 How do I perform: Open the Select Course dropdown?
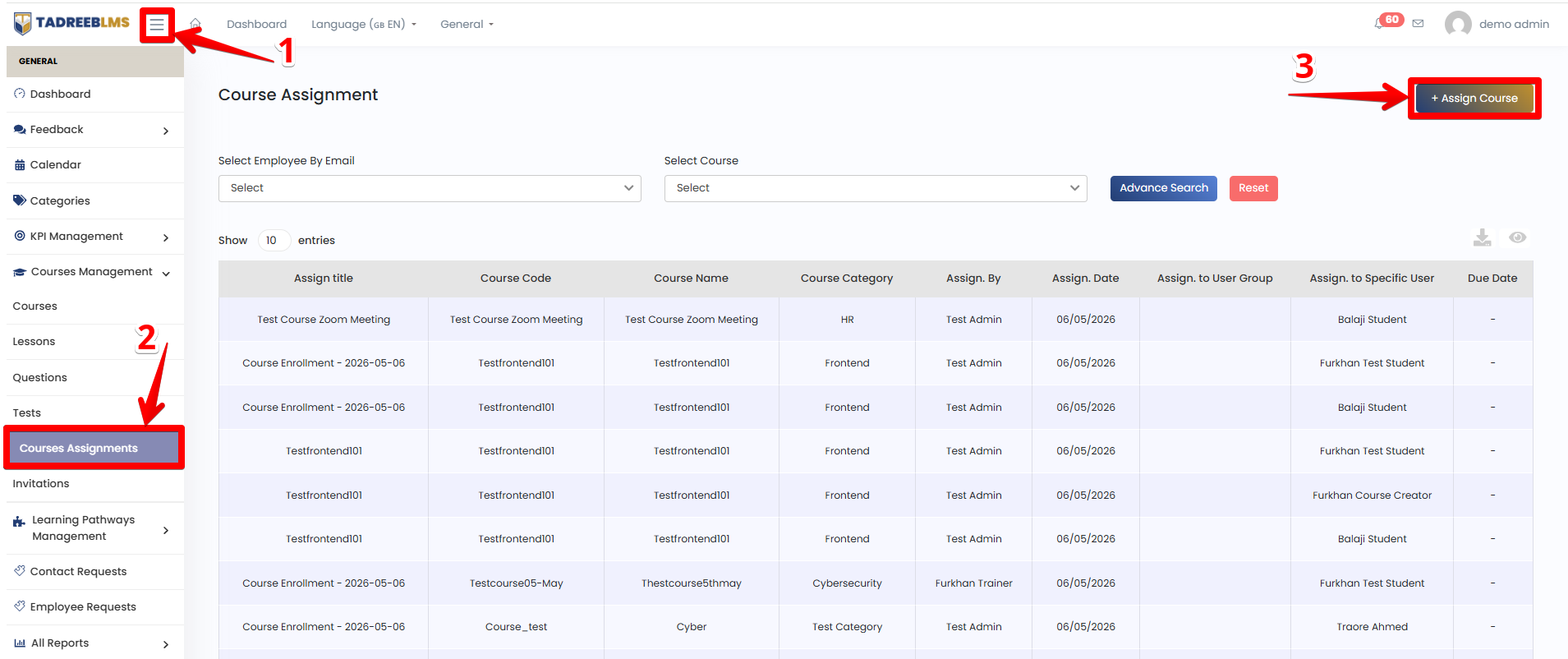coord(876,188)
